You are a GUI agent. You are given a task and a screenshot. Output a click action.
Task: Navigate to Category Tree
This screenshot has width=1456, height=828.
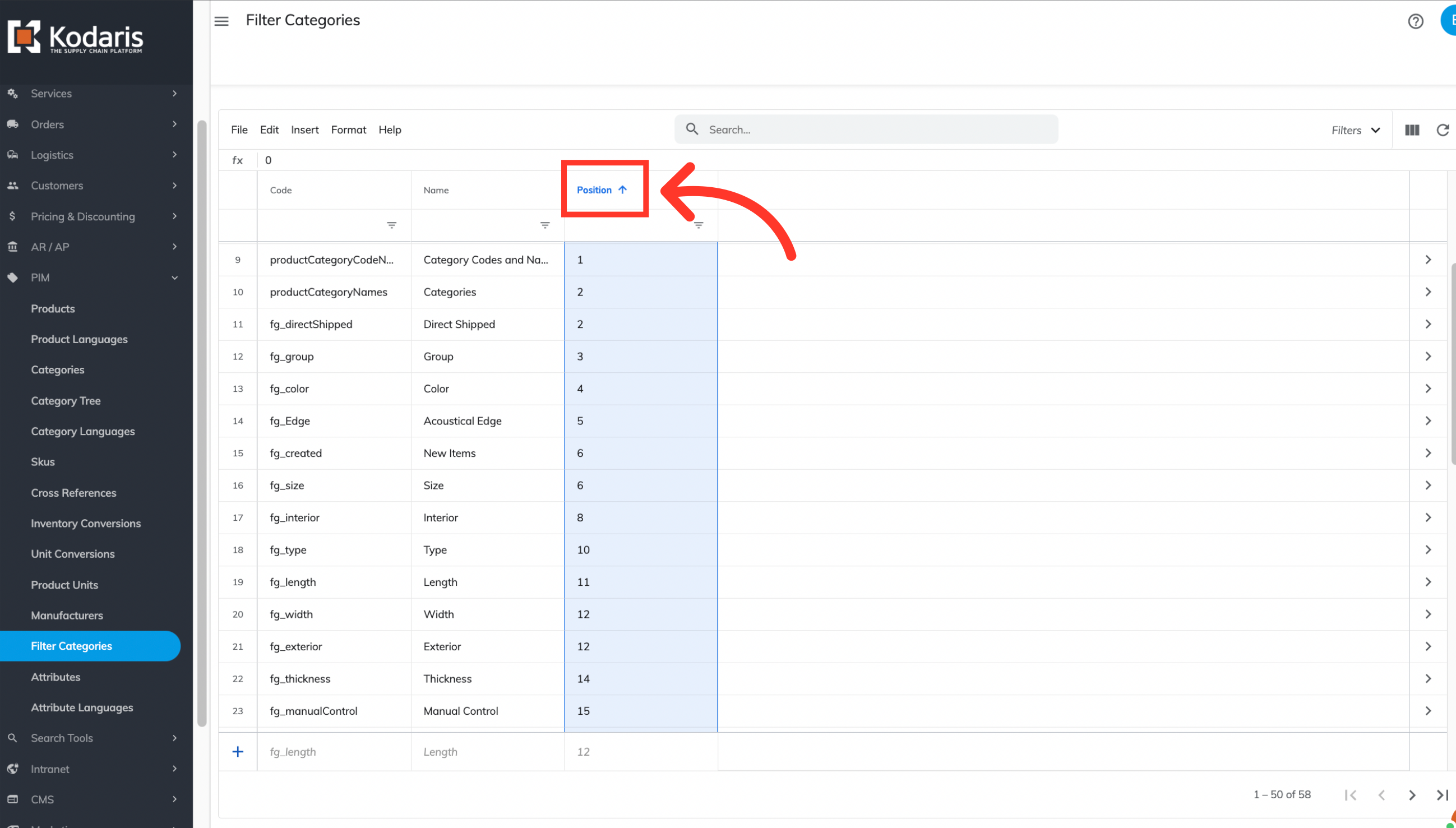[66, 400]
